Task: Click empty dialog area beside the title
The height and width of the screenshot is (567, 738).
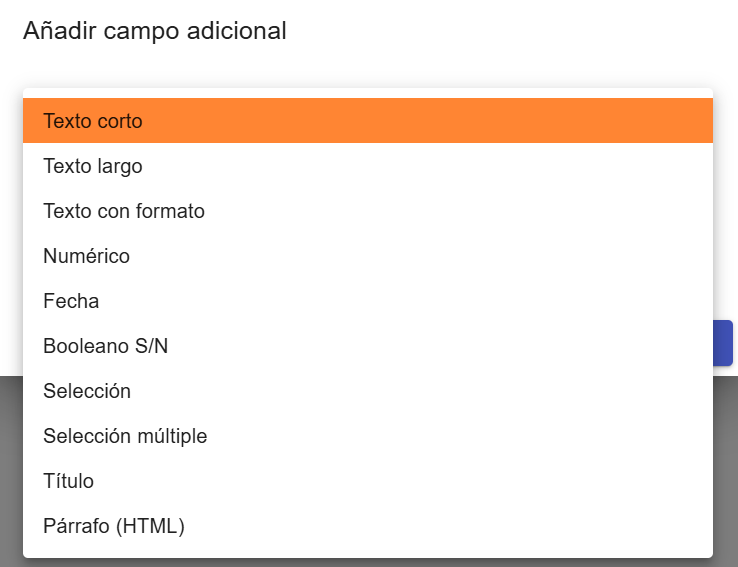Action: click(508, 31)
